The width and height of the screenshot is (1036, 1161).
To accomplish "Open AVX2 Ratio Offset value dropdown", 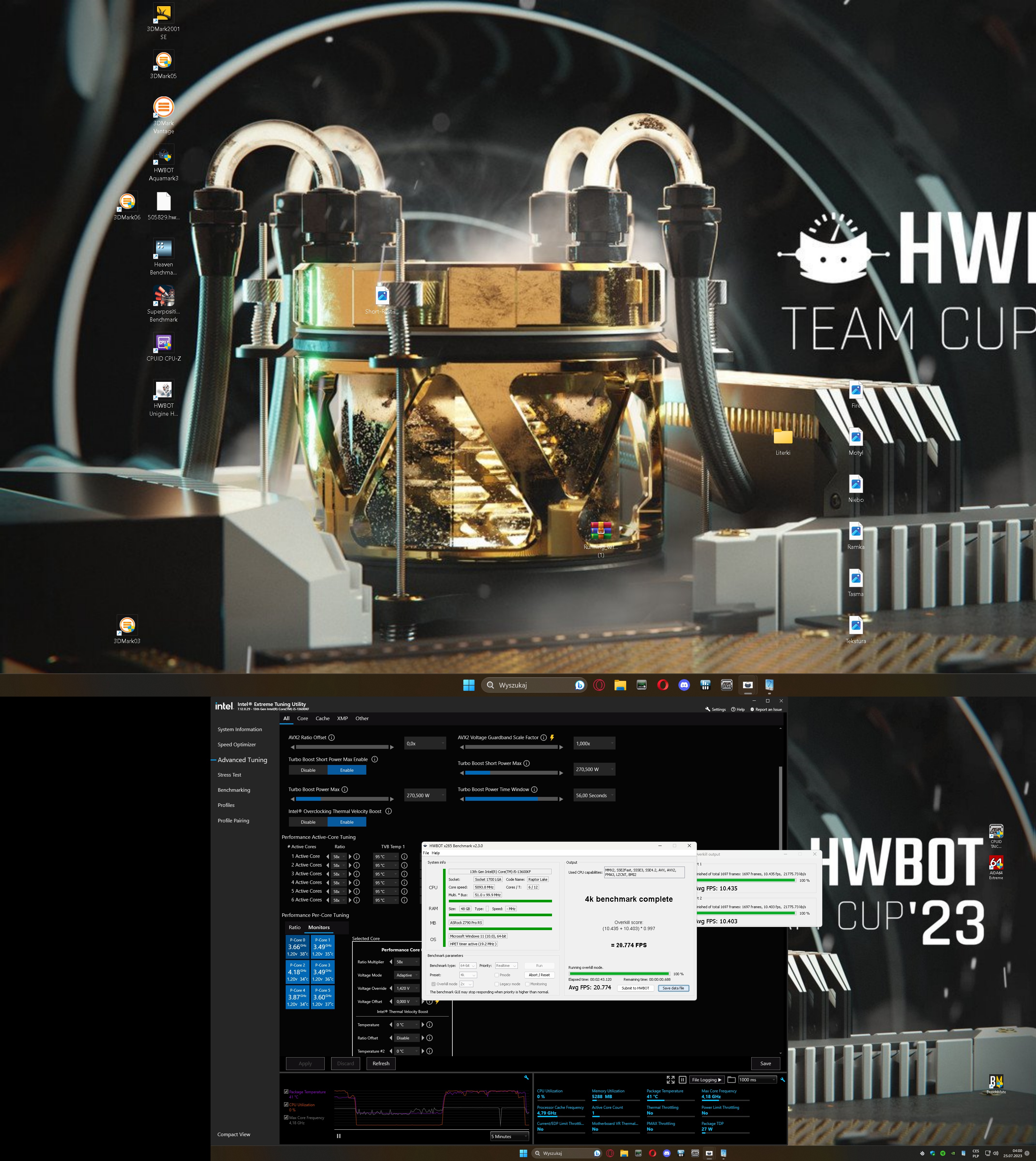I will (425, 744).
